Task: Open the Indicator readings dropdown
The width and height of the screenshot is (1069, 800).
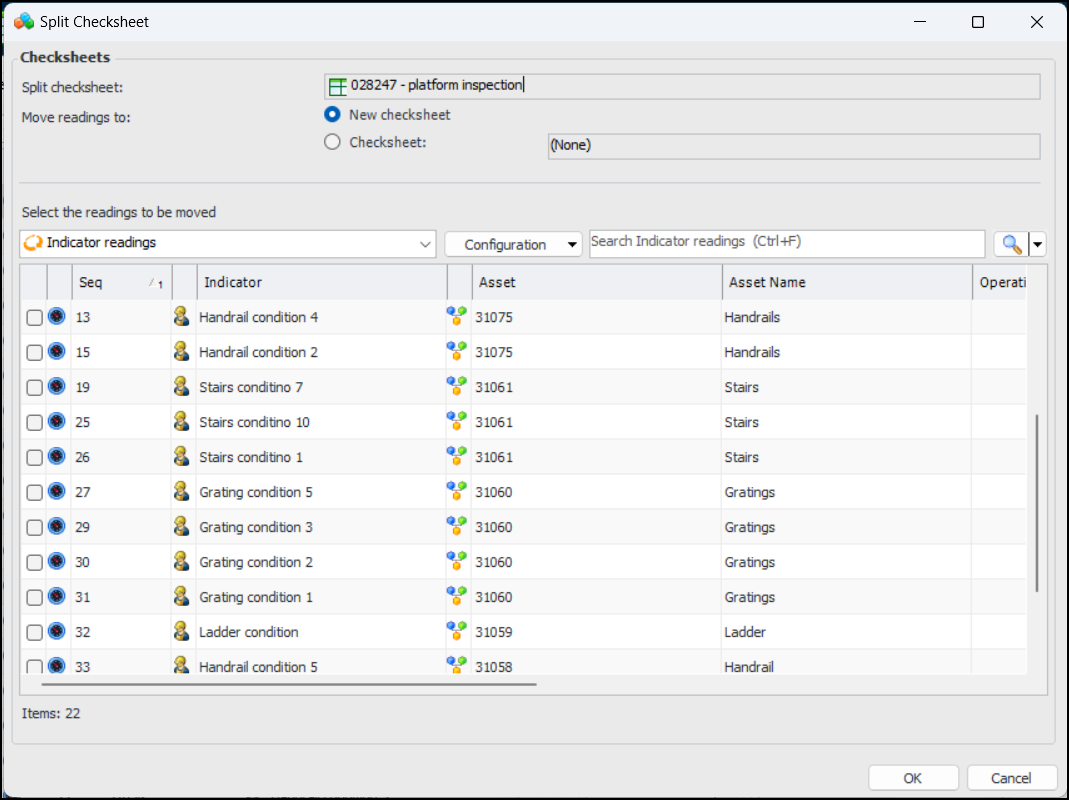Action: click(228, 243)
